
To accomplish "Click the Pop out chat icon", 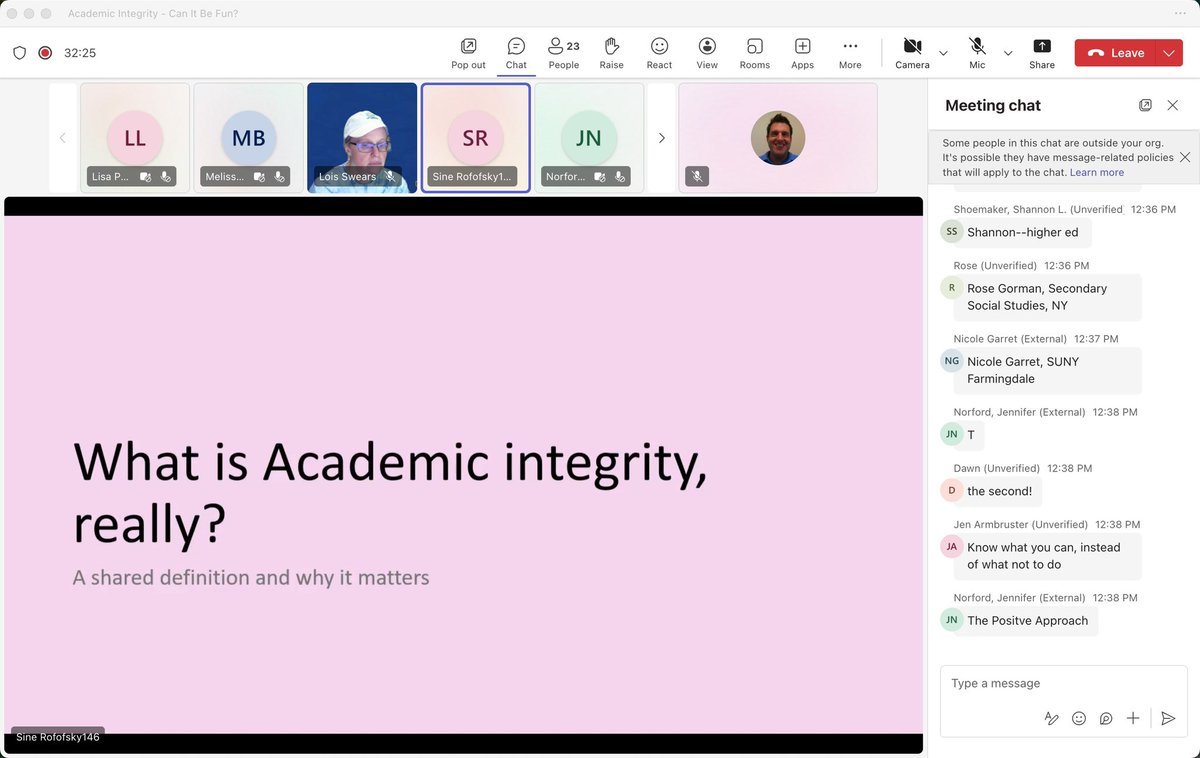I will [x=468, y=53].
